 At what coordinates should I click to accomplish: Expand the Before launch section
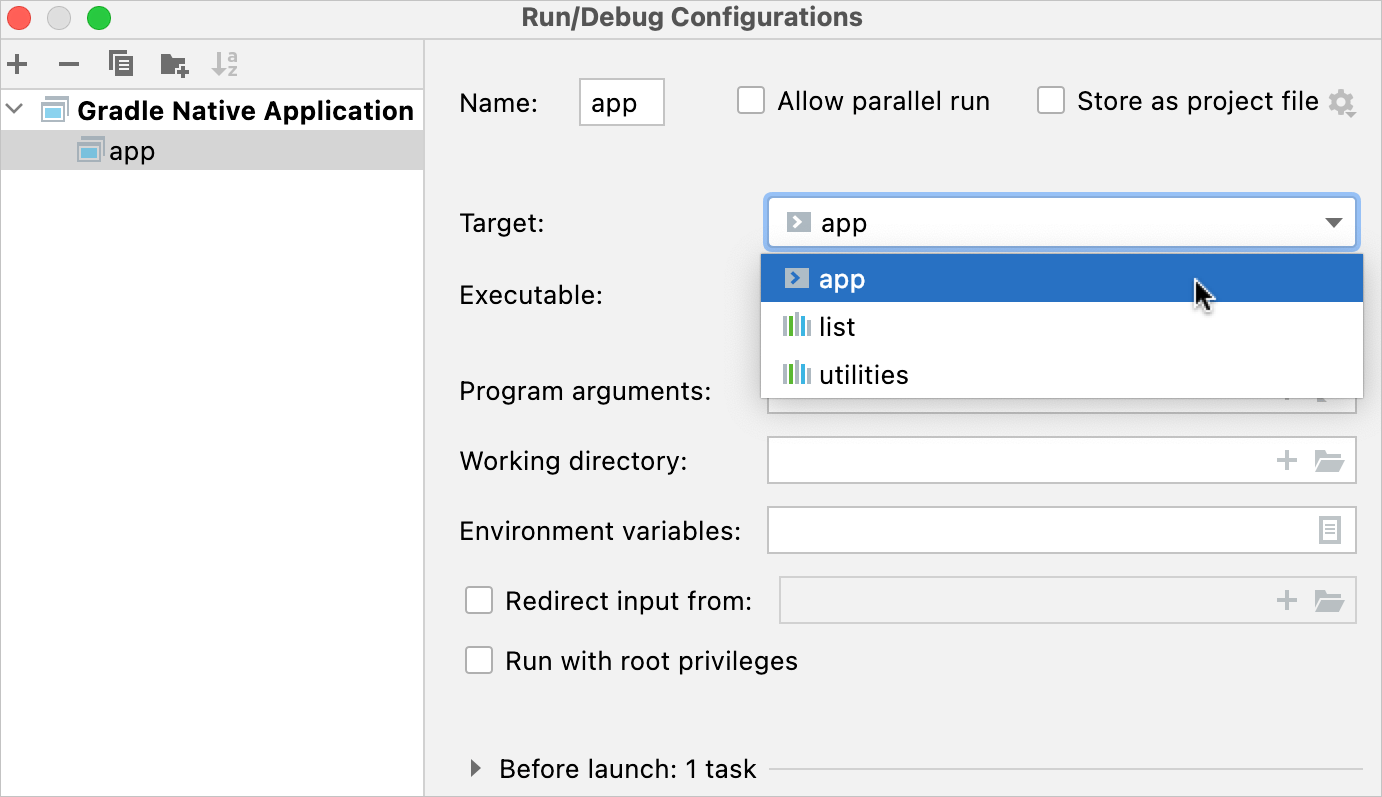point(476,769)
